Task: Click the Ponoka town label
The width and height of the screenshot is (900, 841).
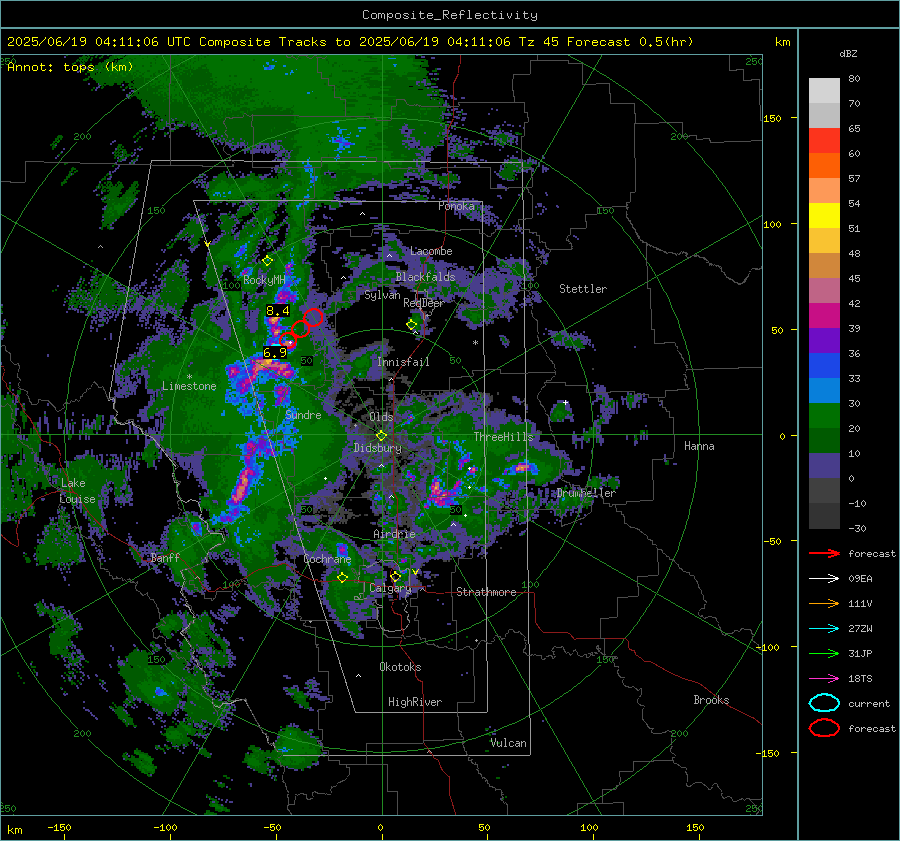Action: 456,206
